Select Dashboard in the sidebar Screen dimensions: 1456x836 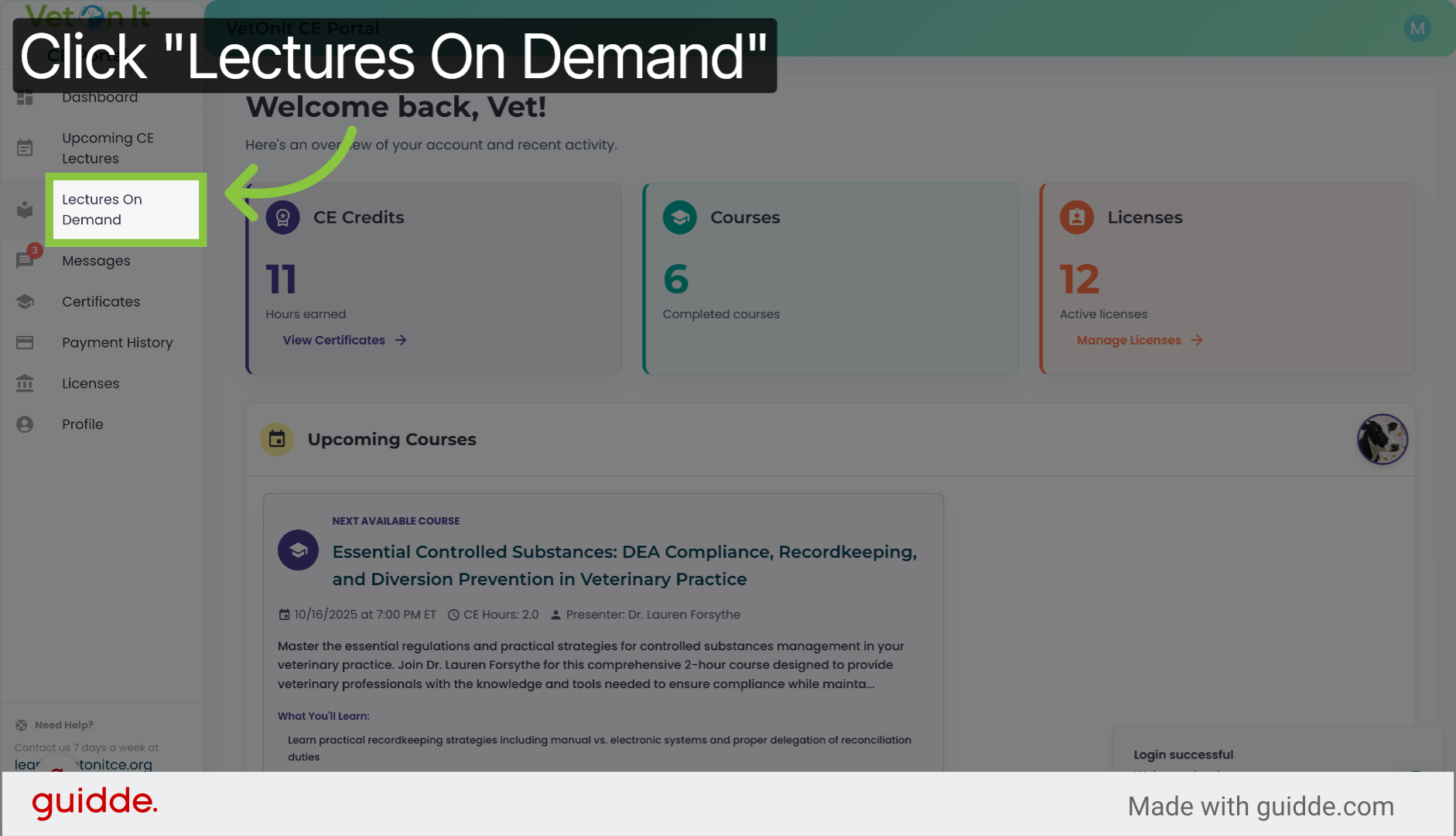(100, 98)
